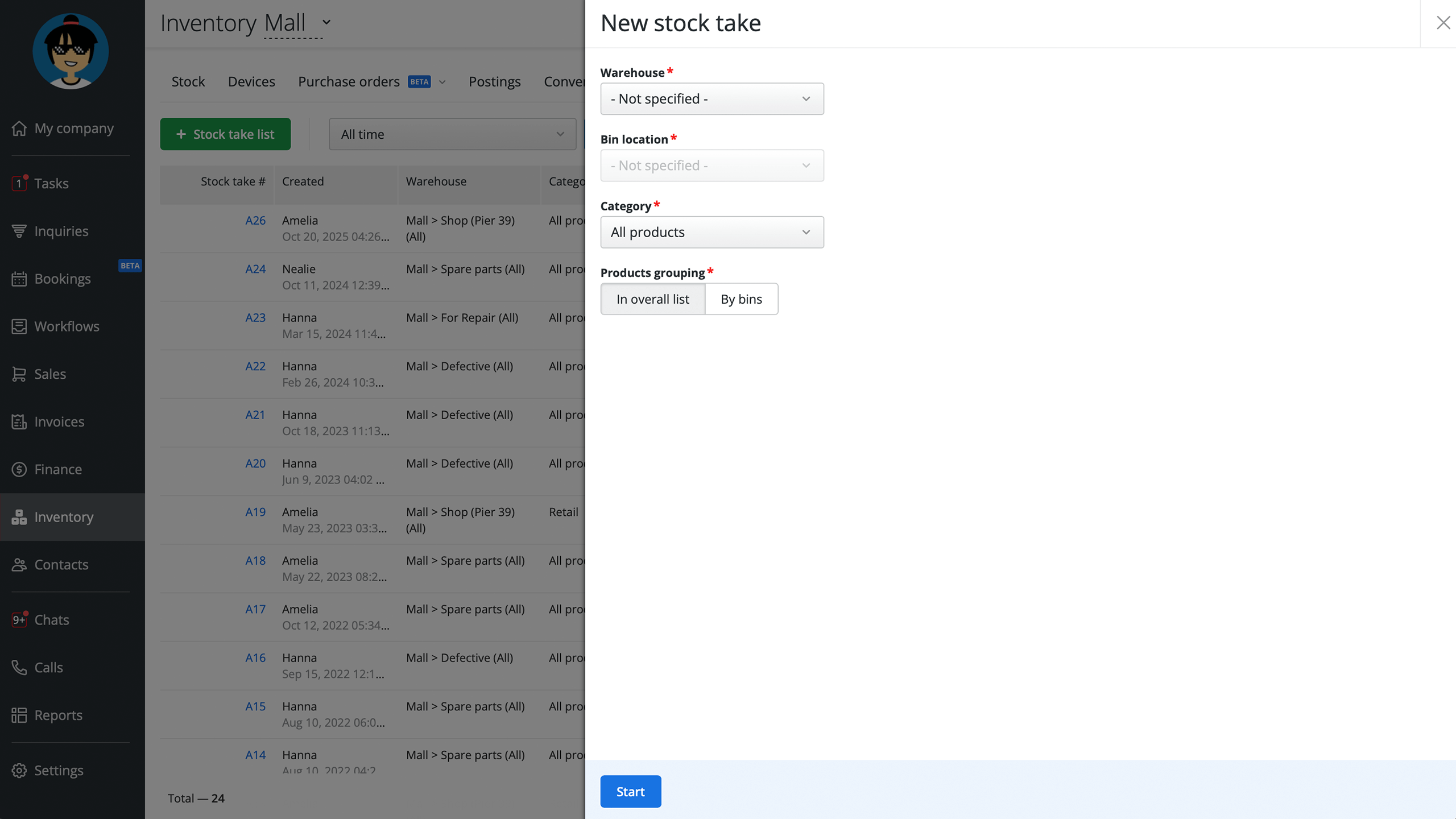Viewport: 1456px width, 819px height.
Task: Click the blue Start button
Action: (630, 791)
